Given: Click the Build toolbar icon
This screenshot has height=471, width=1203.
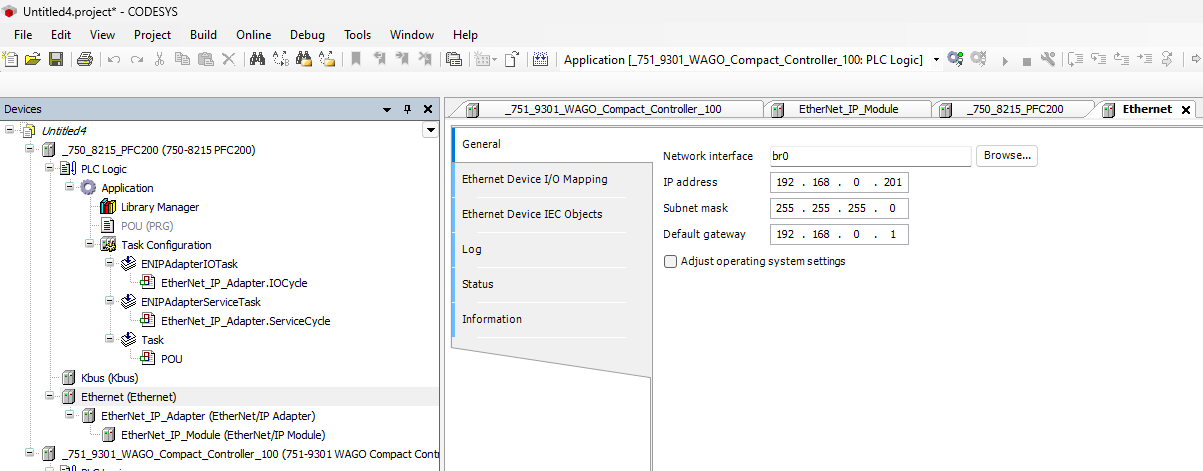Looking at the screenshot, I should pos(540,59).
